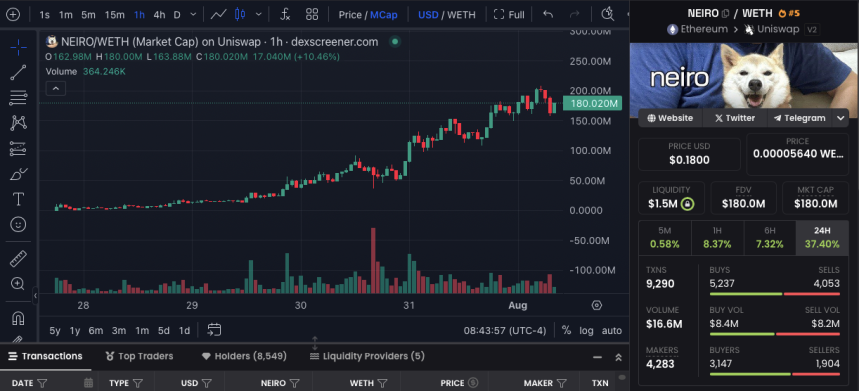Open the go-to-date calendar icon
This screenshot has height=391, width=859.
(x=214, y=330)
